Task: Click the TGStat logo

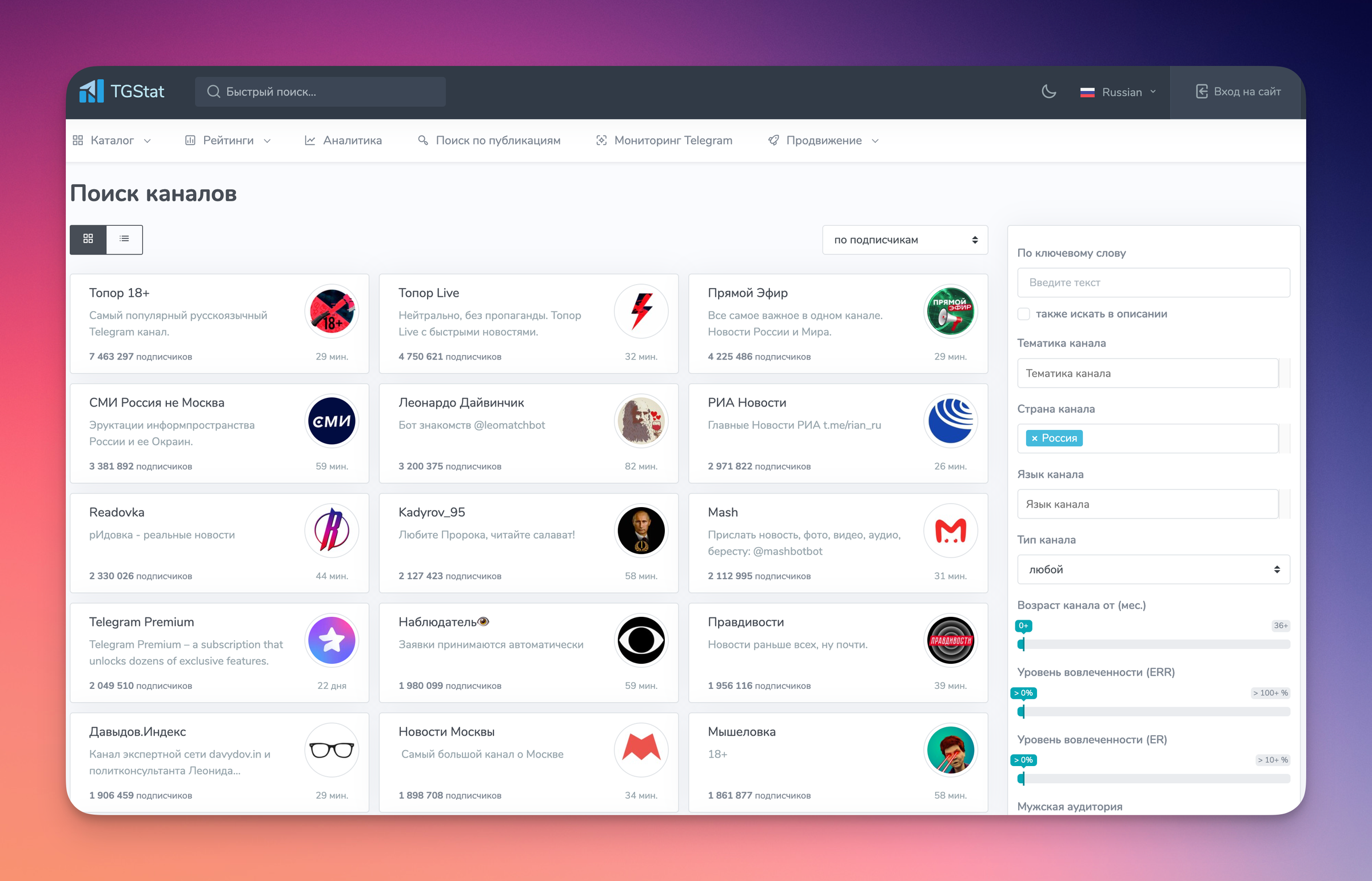Action: tap(123, 91)
